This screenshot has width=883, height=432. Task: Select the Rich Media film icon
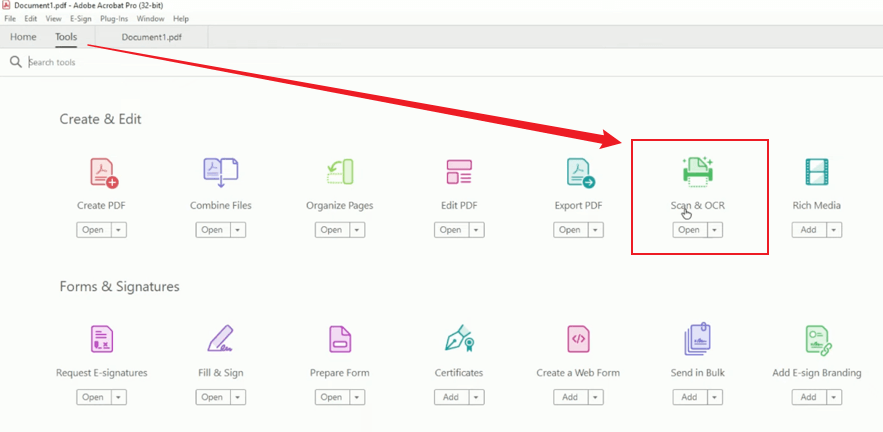(817, 172)
